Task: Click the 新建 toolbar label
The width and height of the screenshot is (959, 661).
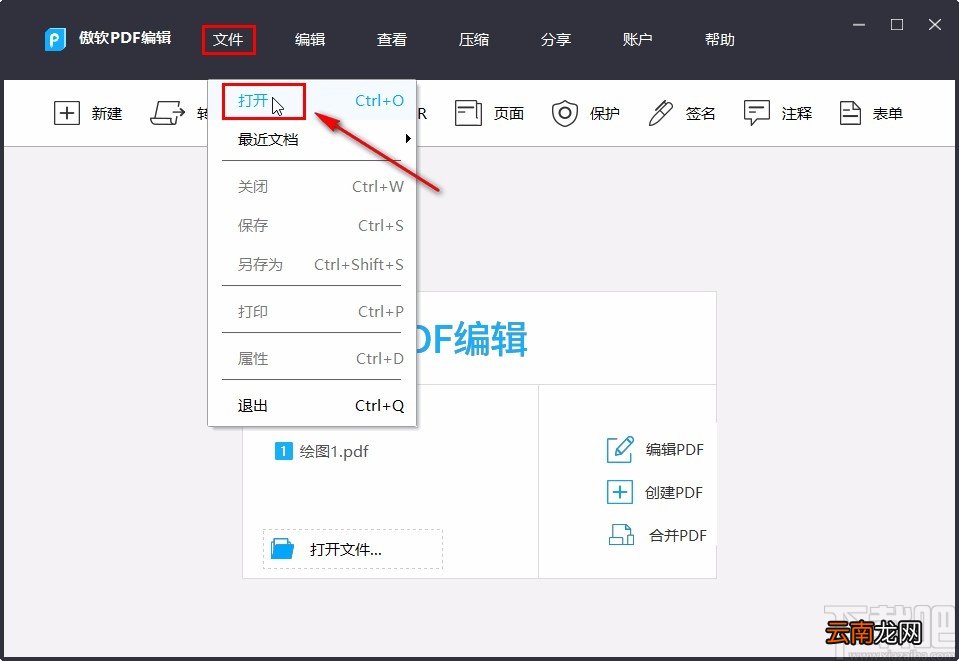Action: (107, 114)
